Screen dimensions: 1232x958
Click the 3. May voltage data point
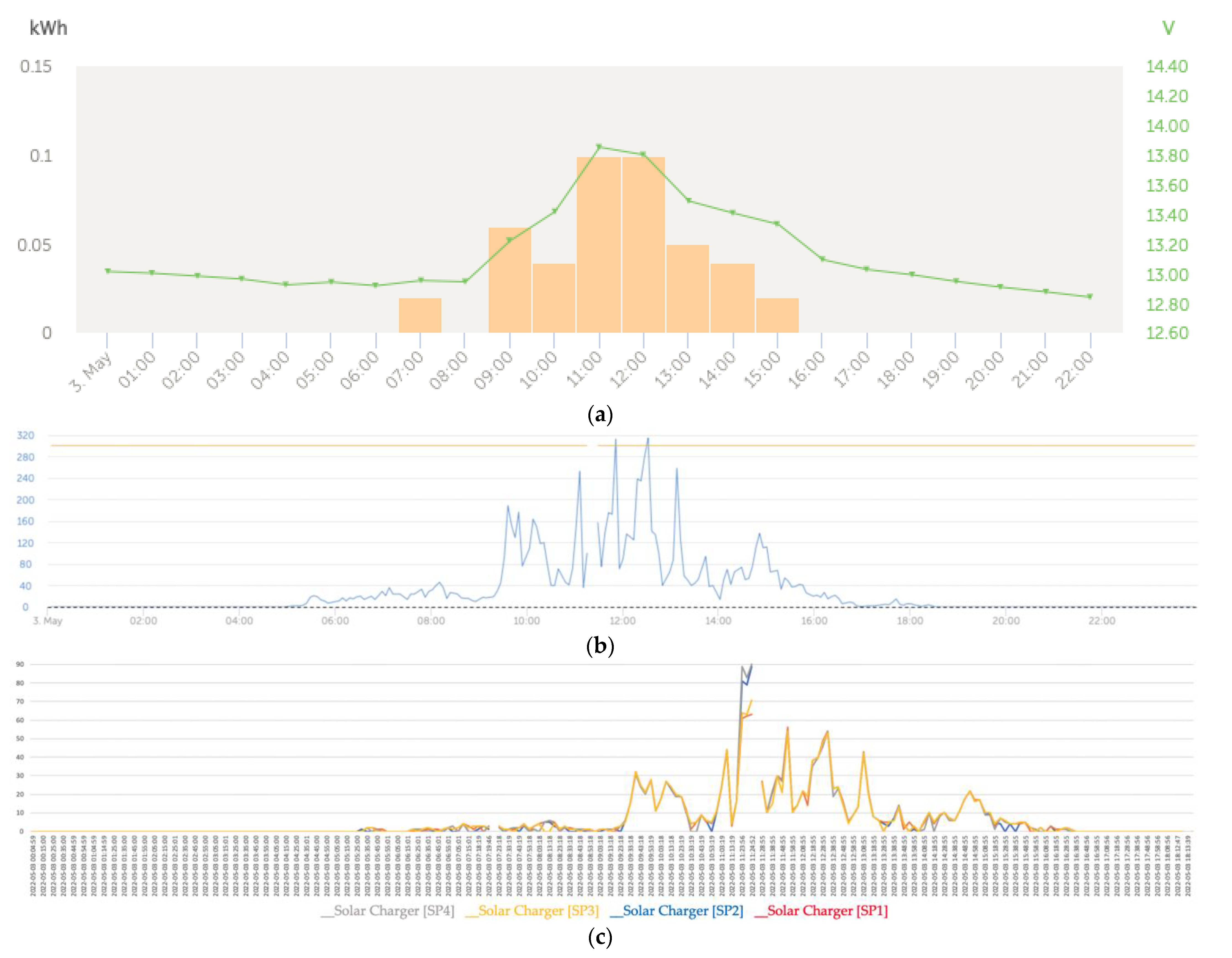click(x=108, y=271)
